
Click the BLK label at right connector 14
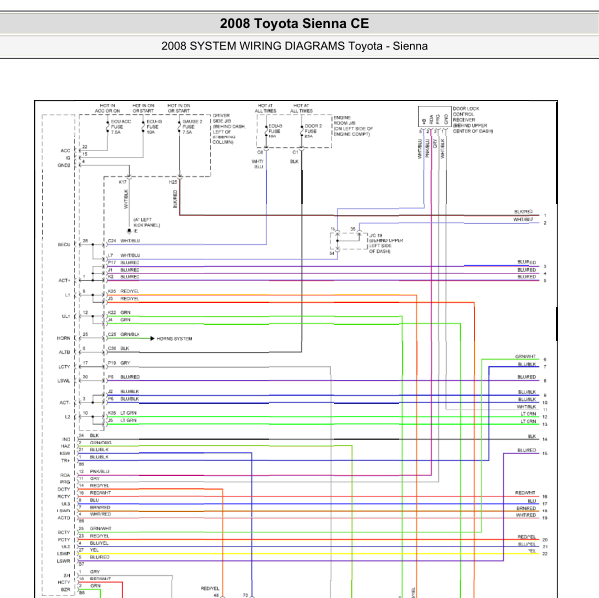[x=532, y=436]
